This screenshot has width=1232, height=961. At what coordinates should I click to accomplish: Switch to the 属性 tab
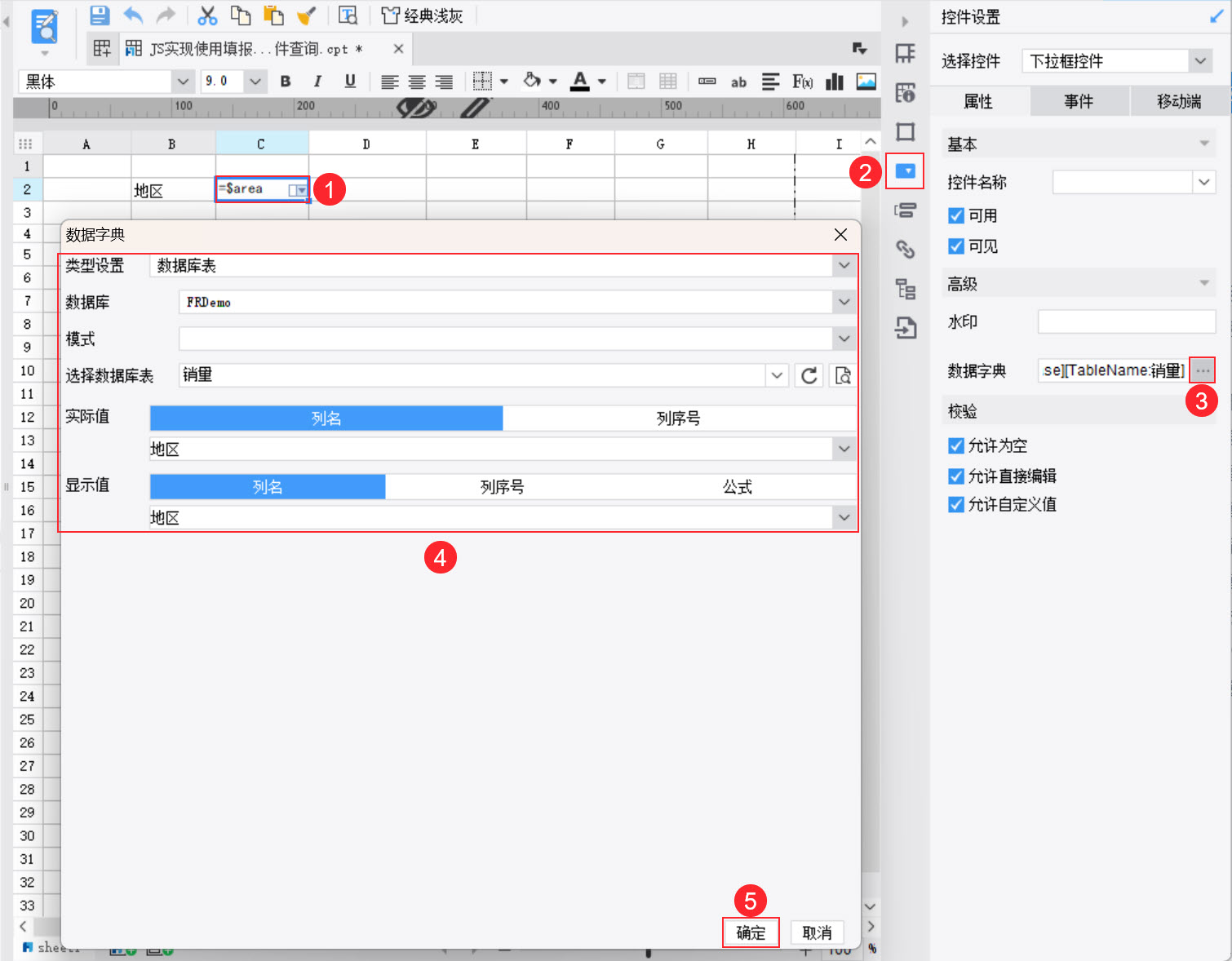(980, 101)
